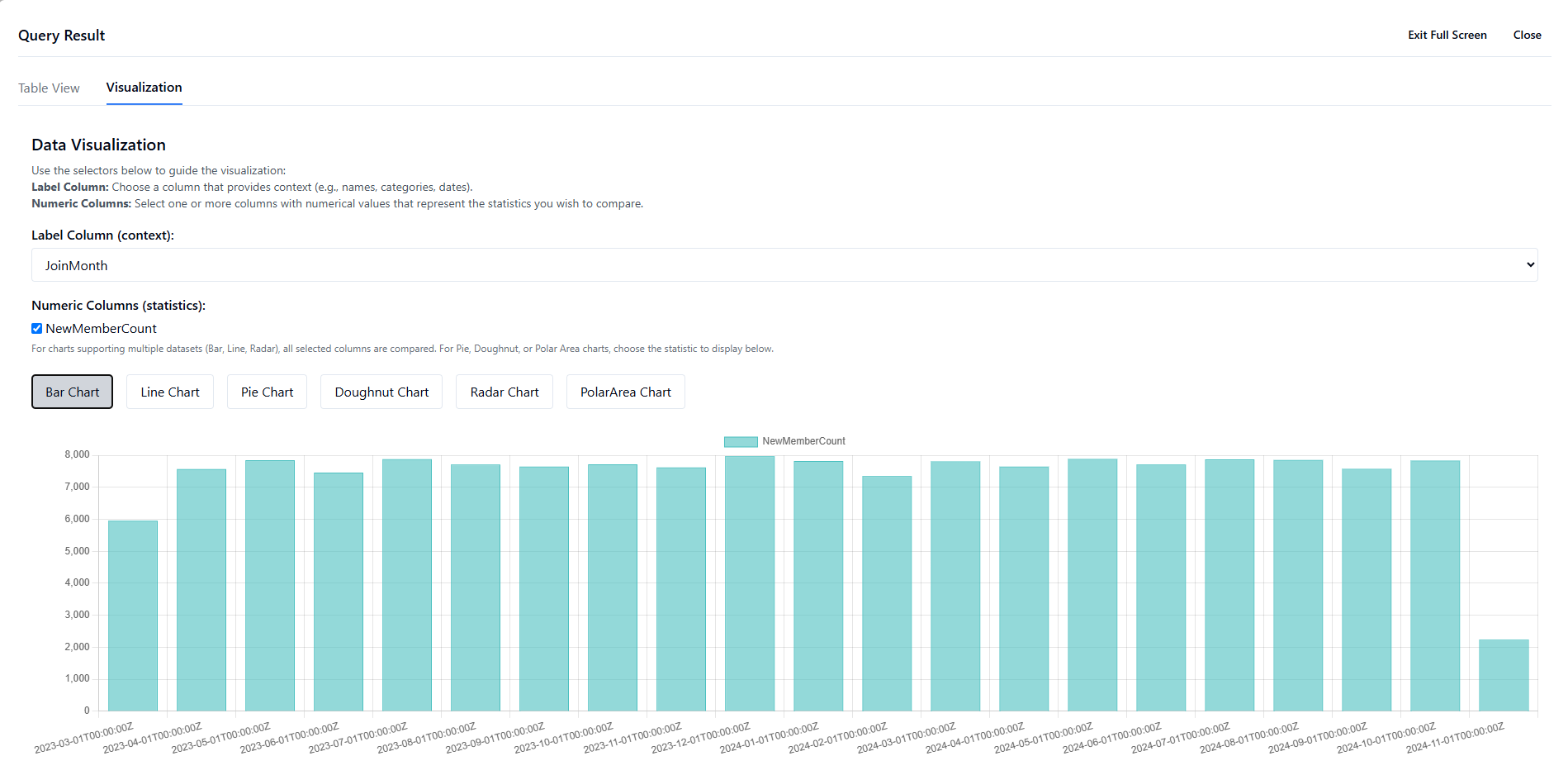Click Exit Full Screen

coord(1447,35)
